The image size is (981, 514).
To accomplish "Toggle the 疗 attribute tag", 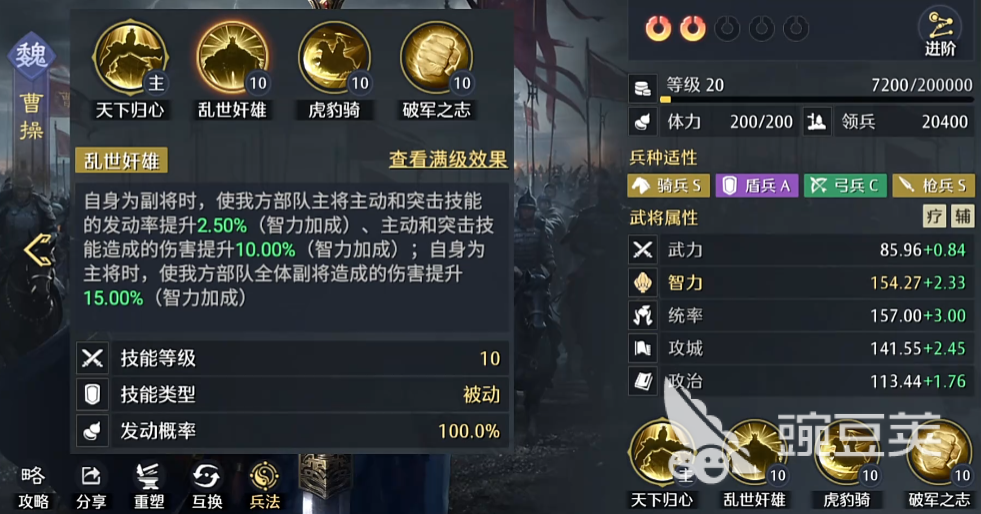I will pos(935,217).
